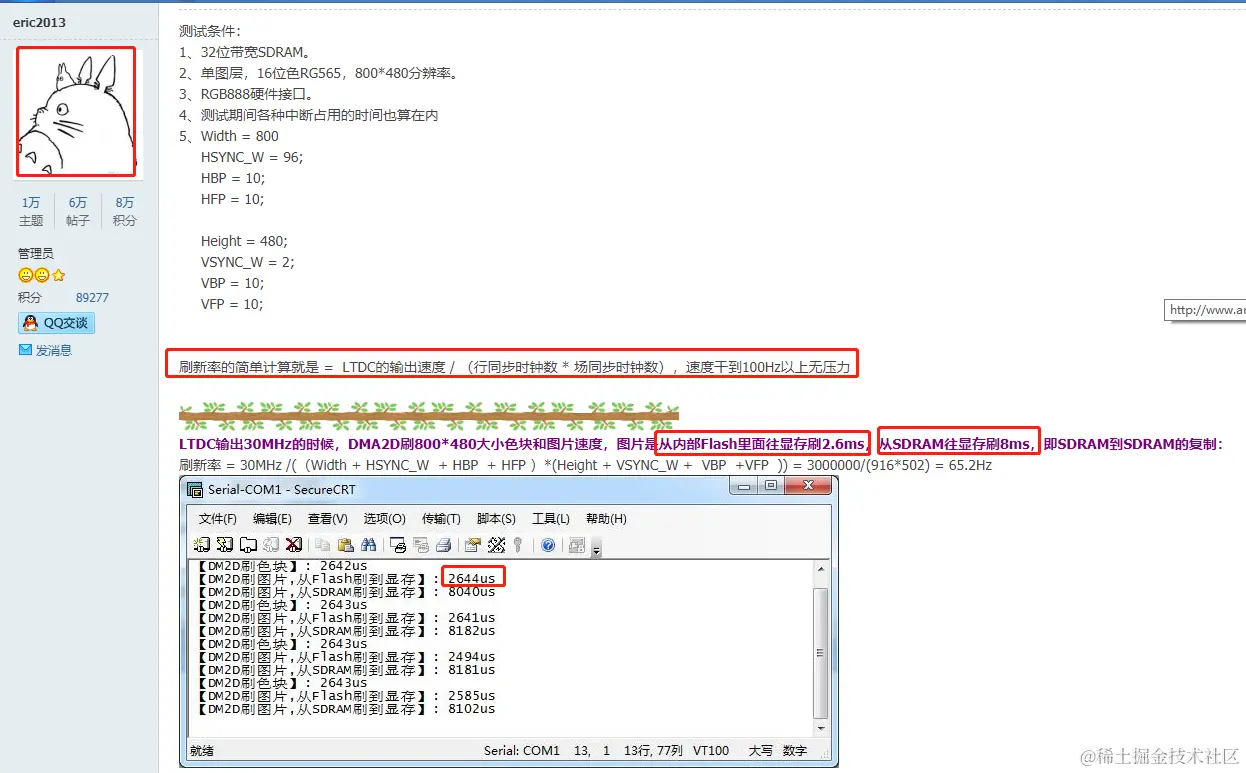This screenshot has height=773, width=1246.
Task: Click the Print Screen toolbar icon
Action: (x=398, y=545)
